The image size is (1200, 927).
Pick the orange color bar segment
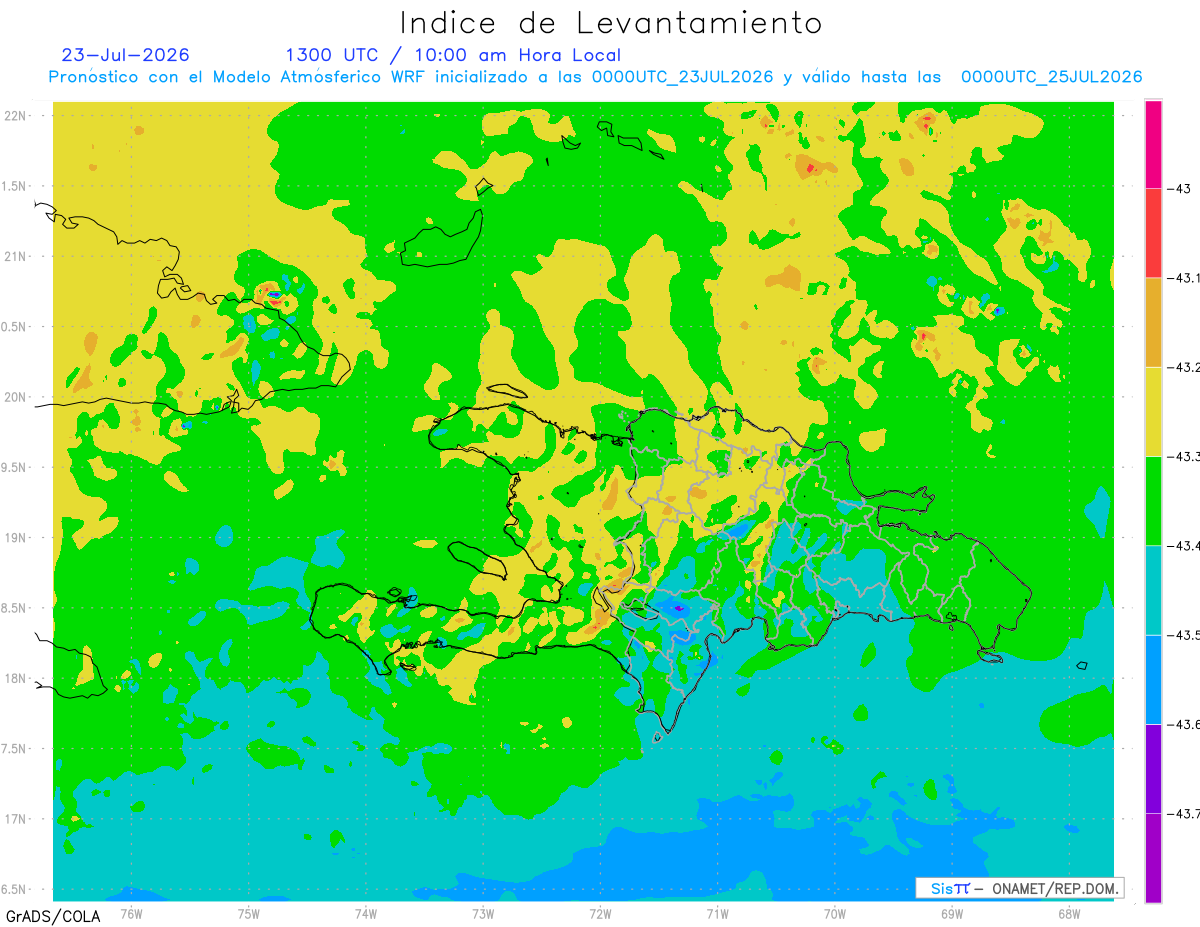click(x=1153, y=322)
